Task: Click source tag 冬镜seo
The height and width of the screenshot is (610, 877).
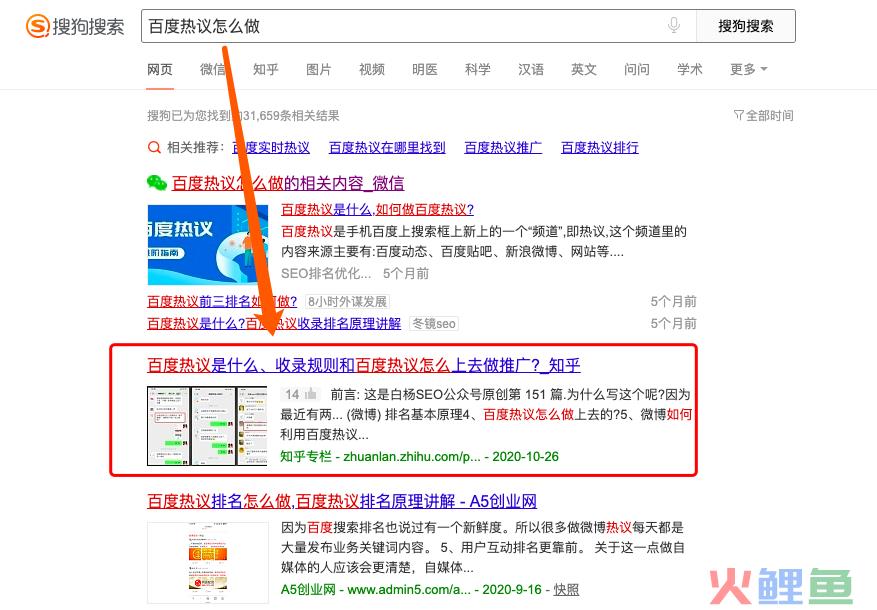Action: 434,324
